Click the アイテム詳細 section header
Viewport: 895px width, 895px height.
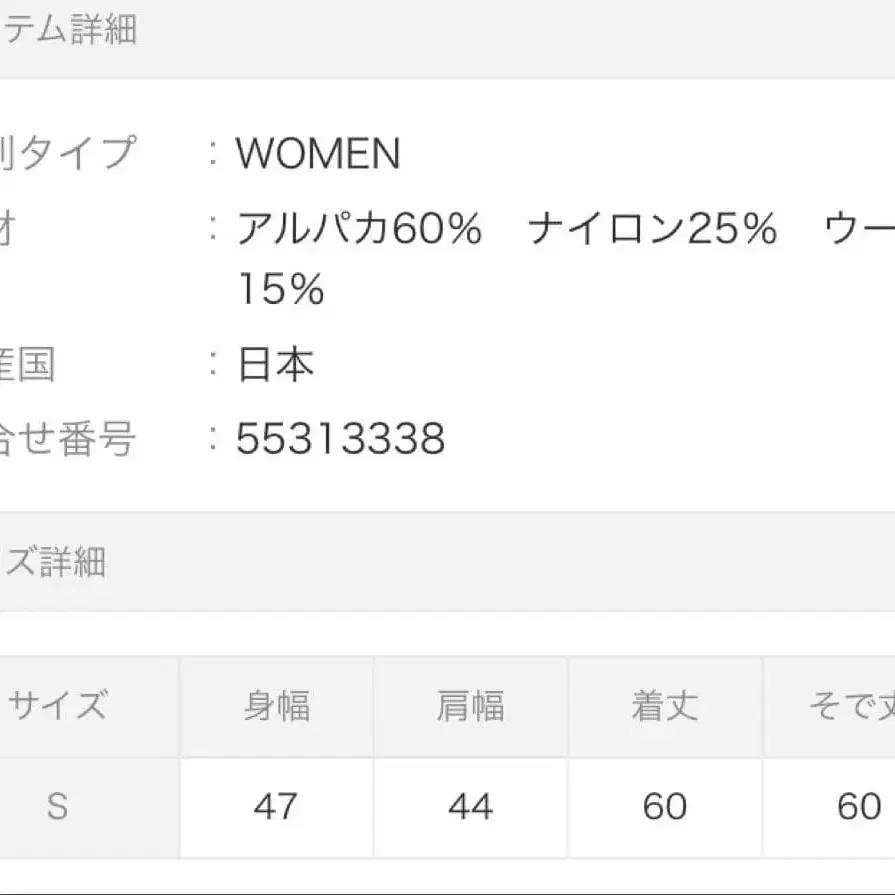point(68,31)
